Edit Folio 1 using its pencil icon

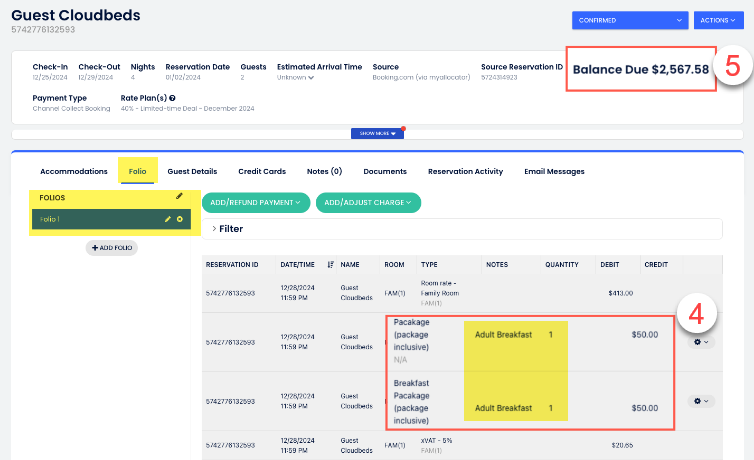pyautogui.click(x=168, y=219)
